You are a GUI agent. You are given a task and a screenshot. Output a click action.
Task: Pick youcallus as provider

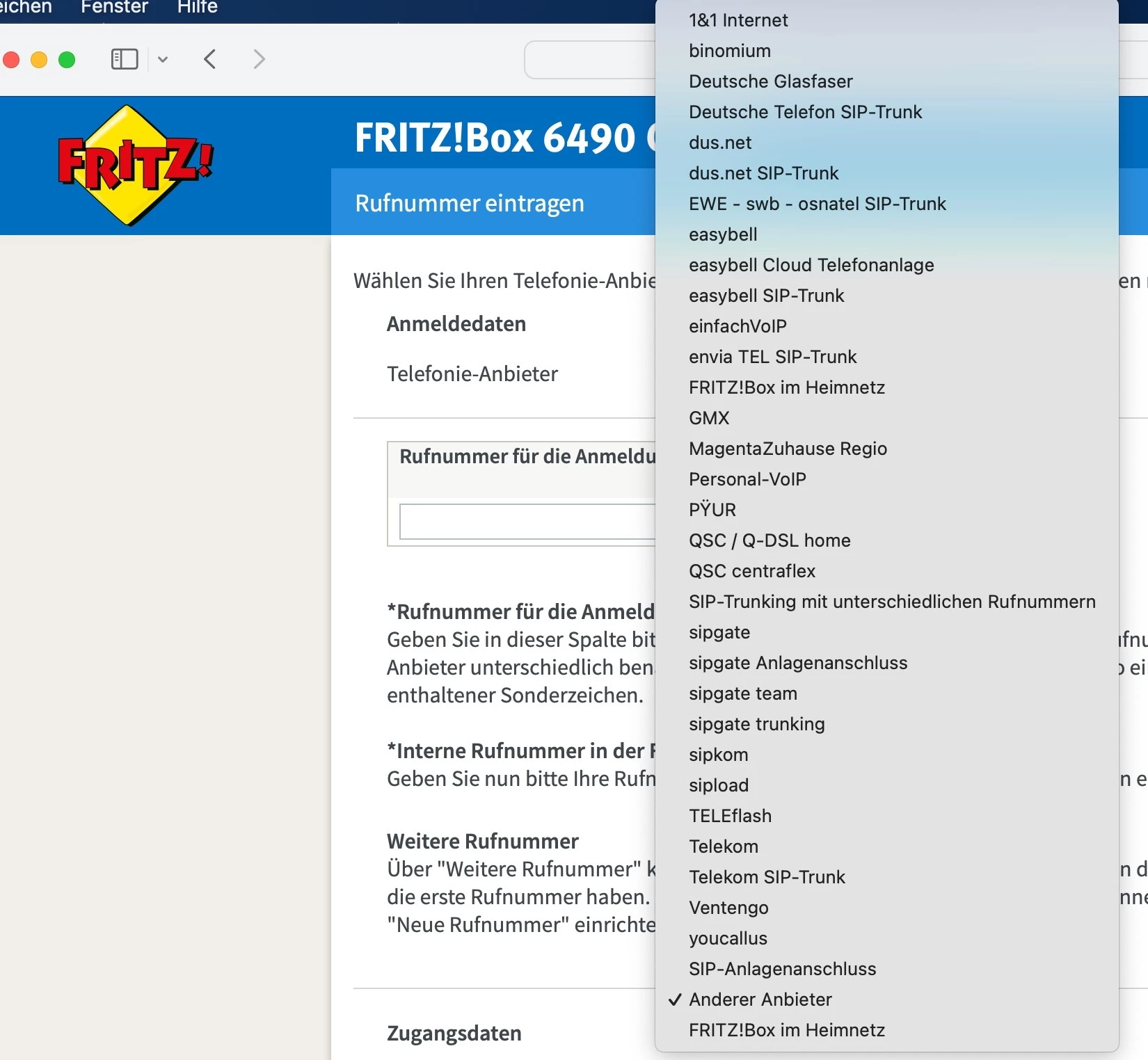pyautogui.click(x=887, y=938)
